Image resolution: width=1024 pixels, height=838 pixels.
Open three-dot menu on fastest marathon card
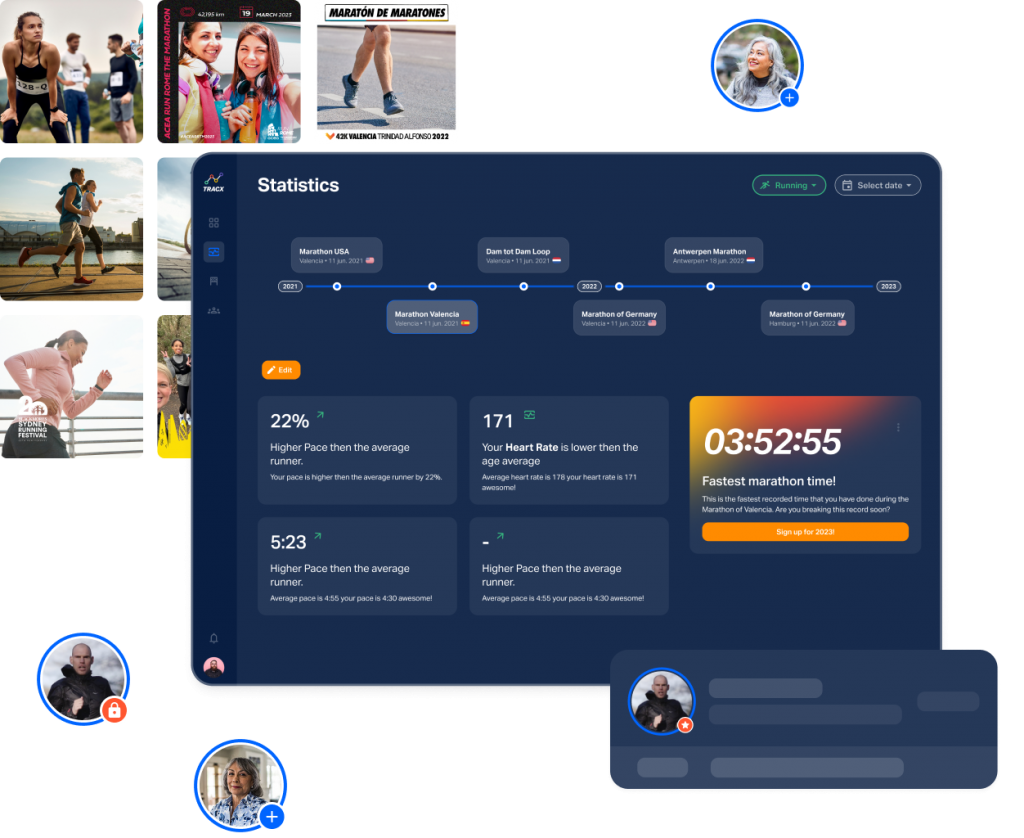pyautogui.click(x=898, y=427)
